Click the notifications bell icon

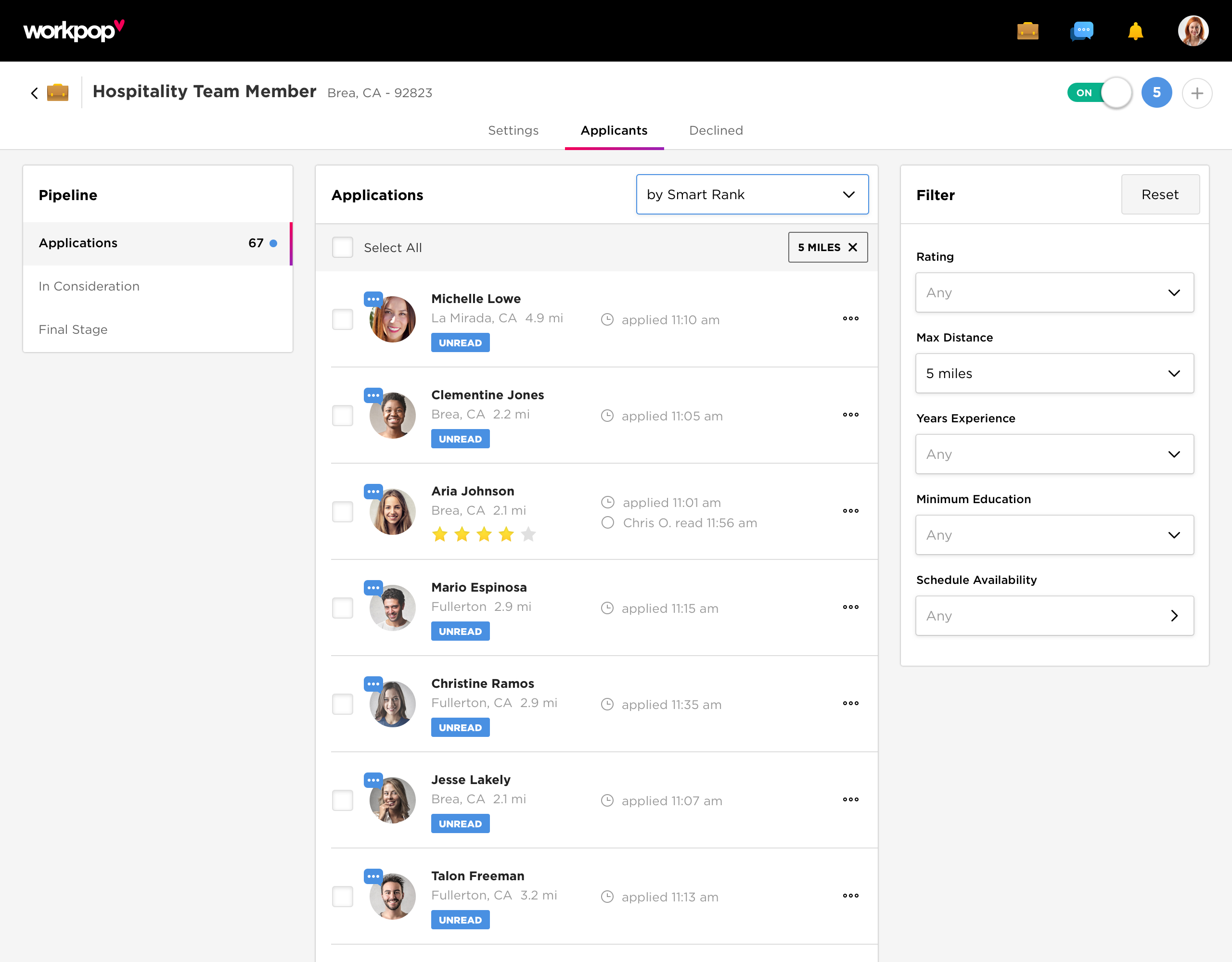(1135, 31)
